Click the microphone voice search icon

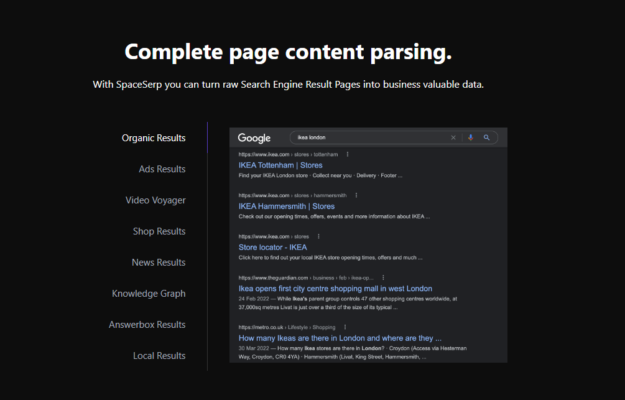[x=470, y=137]
